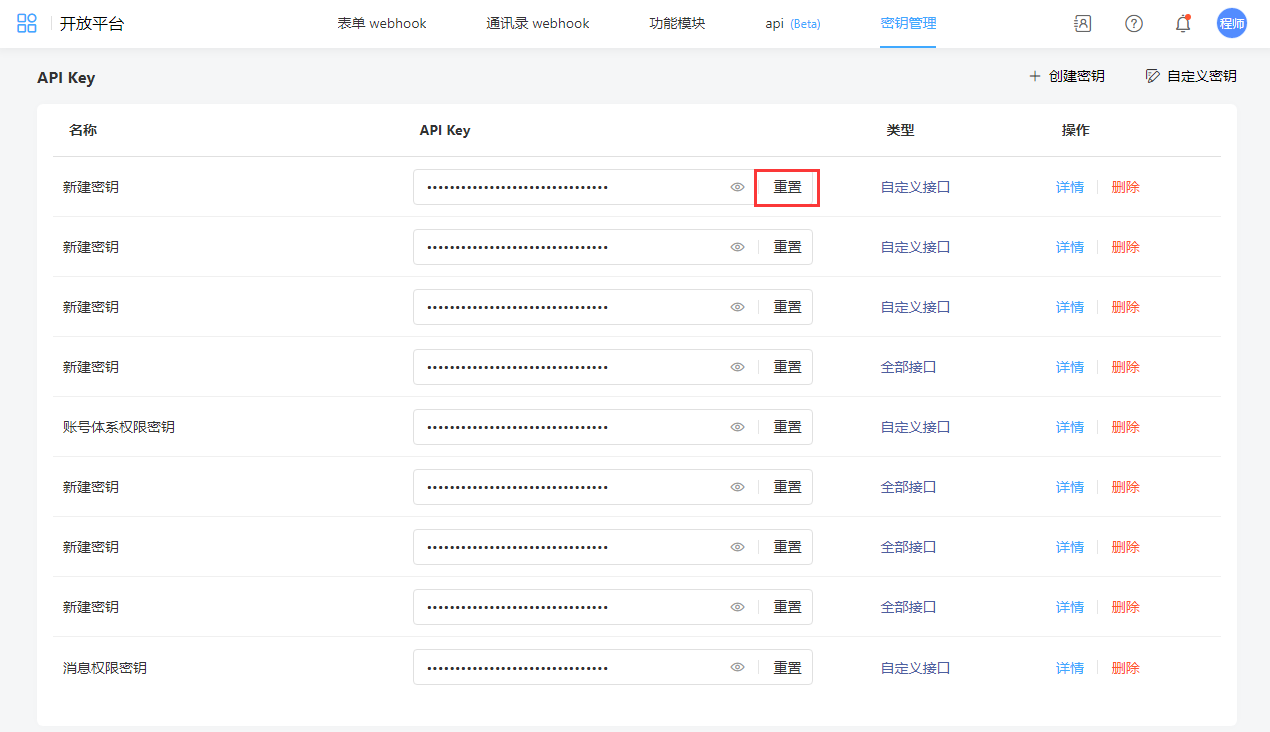This screenshot has height=732, width=1270.
Task: Open the contacts directory icon in header
Action: point(1082,24)
